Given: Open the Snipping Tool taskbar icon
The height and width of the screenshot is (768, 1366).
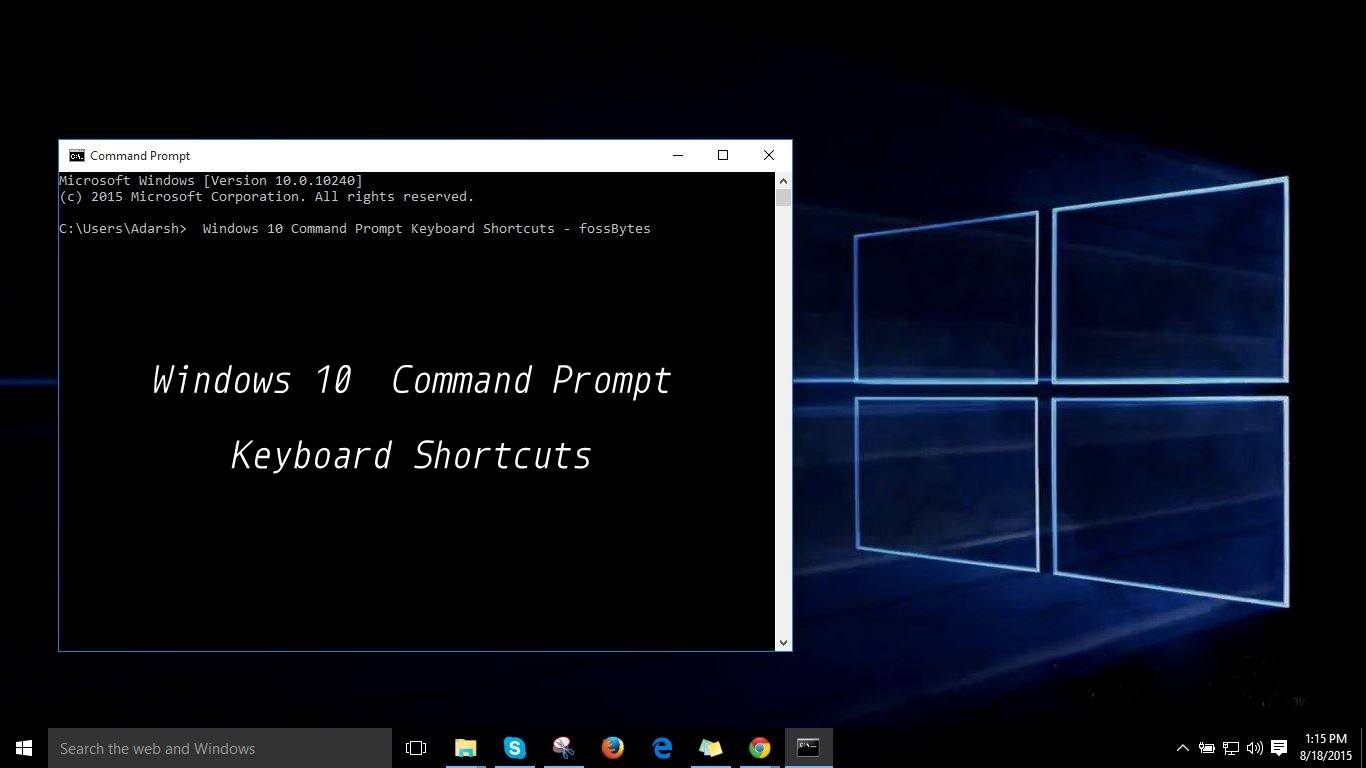Looking at the screenshot, I should coord(563,748).
